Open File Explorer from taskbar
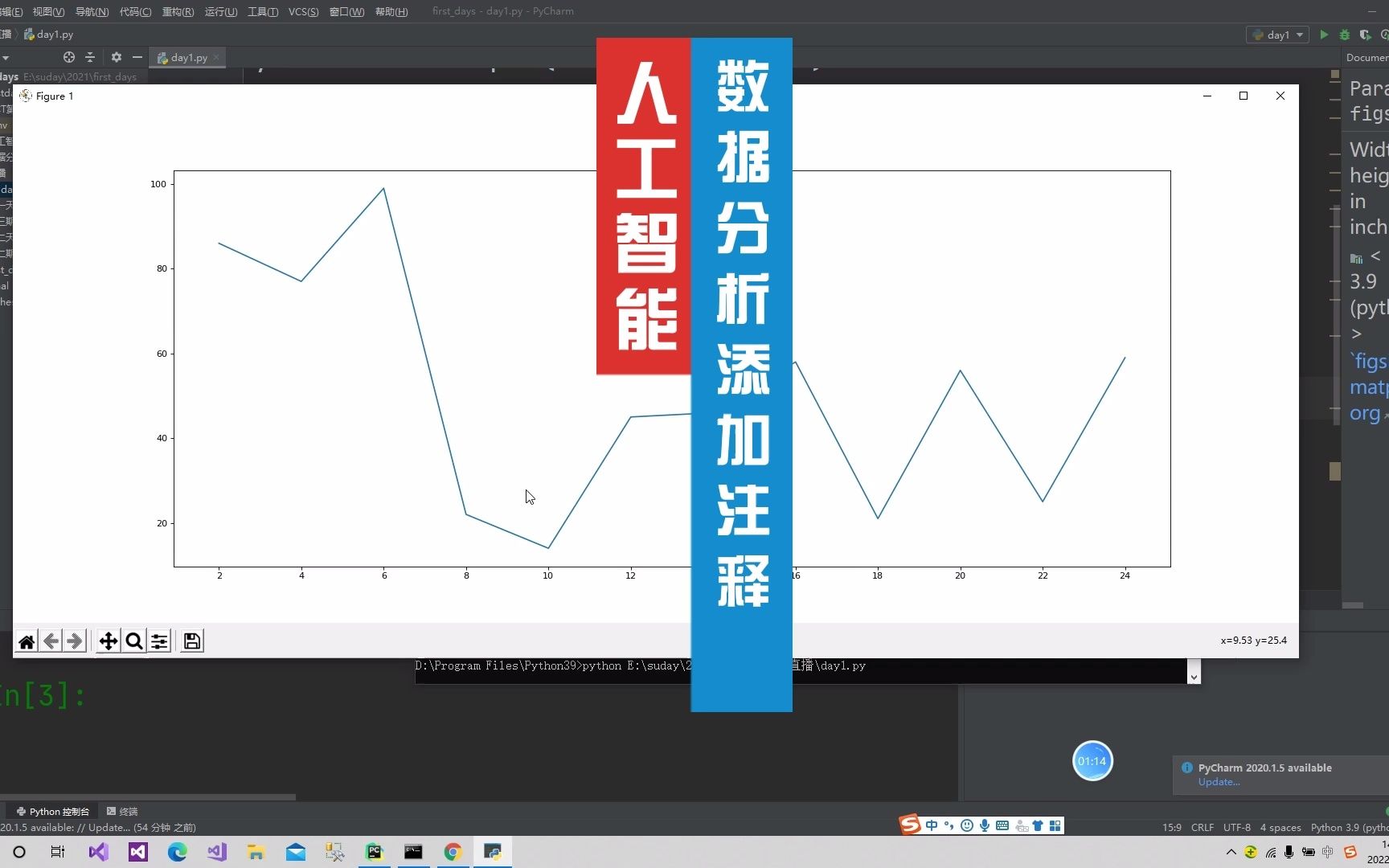Image resolution: width=1389 pixels, height=868 pixels. tap(256, 852)
